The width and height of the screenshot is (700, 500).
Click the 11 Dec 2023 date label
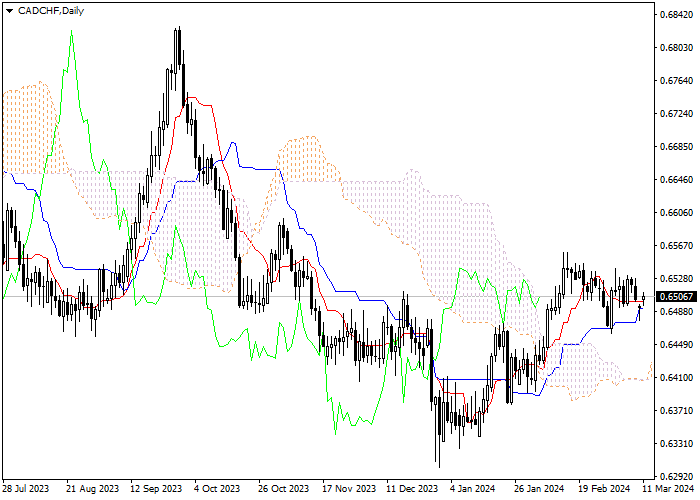coord(412,489)
